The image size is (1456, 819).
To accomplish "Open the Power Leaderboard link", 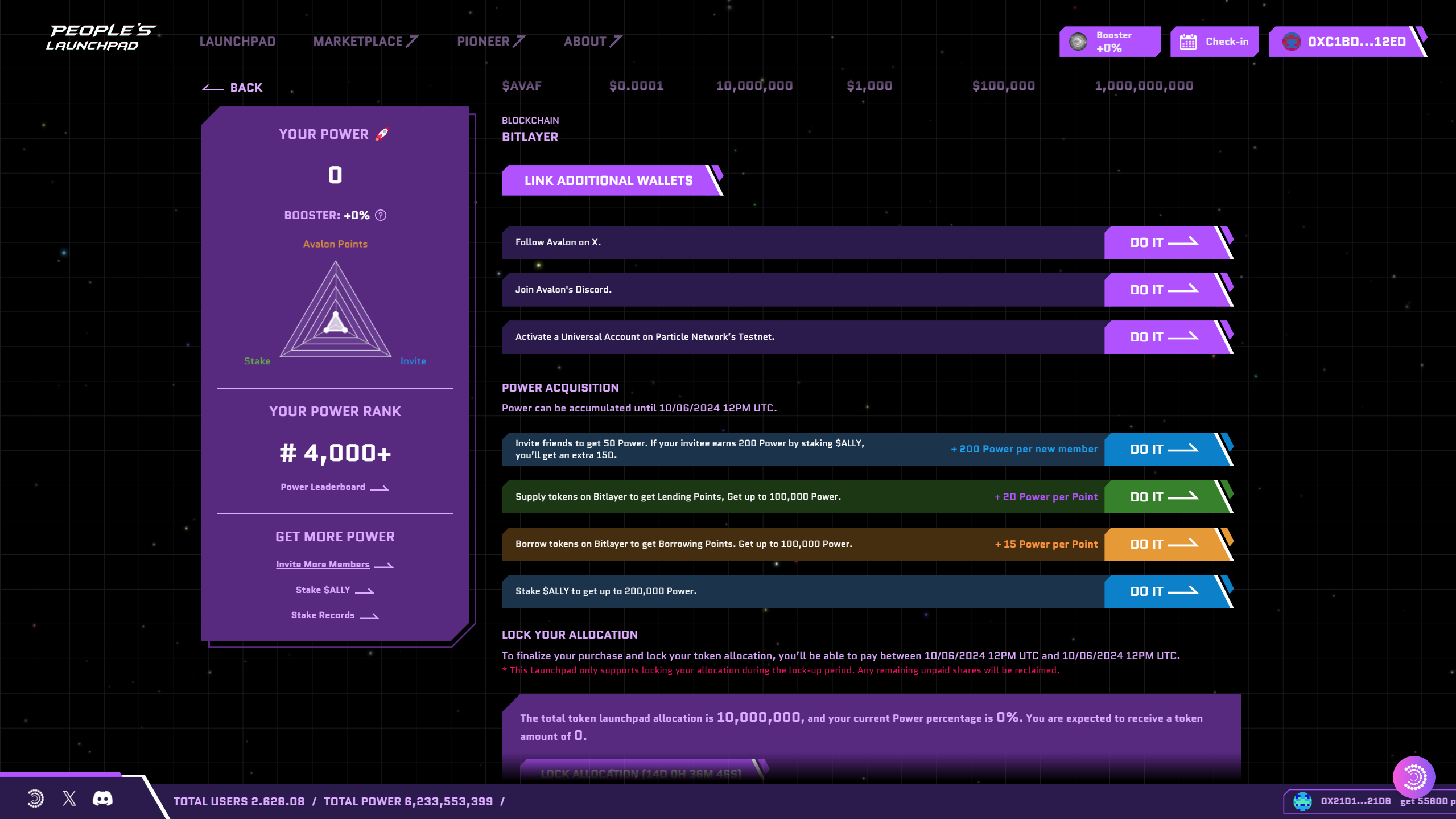I will click(x=323, y=487).
